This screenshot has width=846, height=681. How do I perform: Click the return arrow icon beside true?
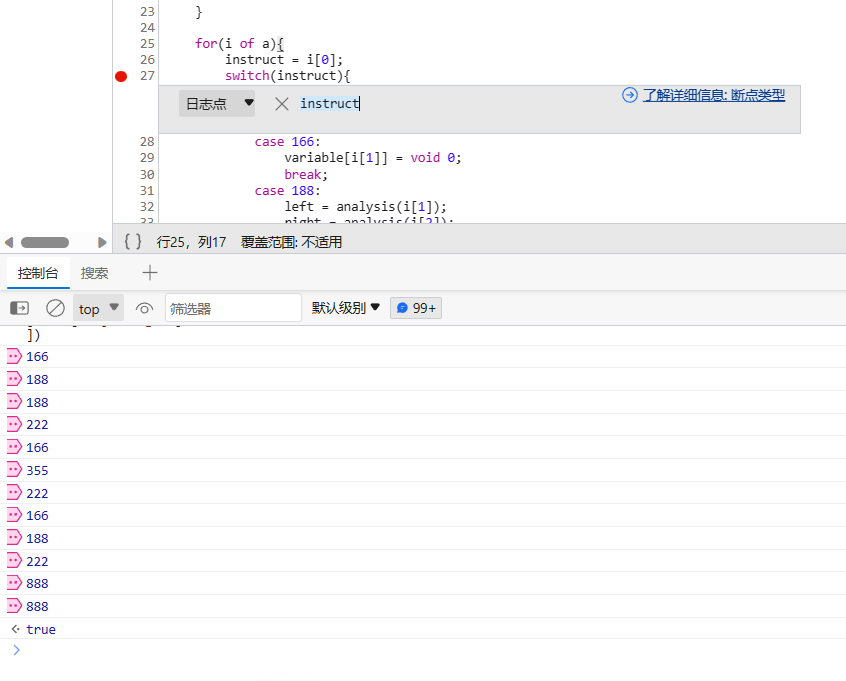pos(14,629)
